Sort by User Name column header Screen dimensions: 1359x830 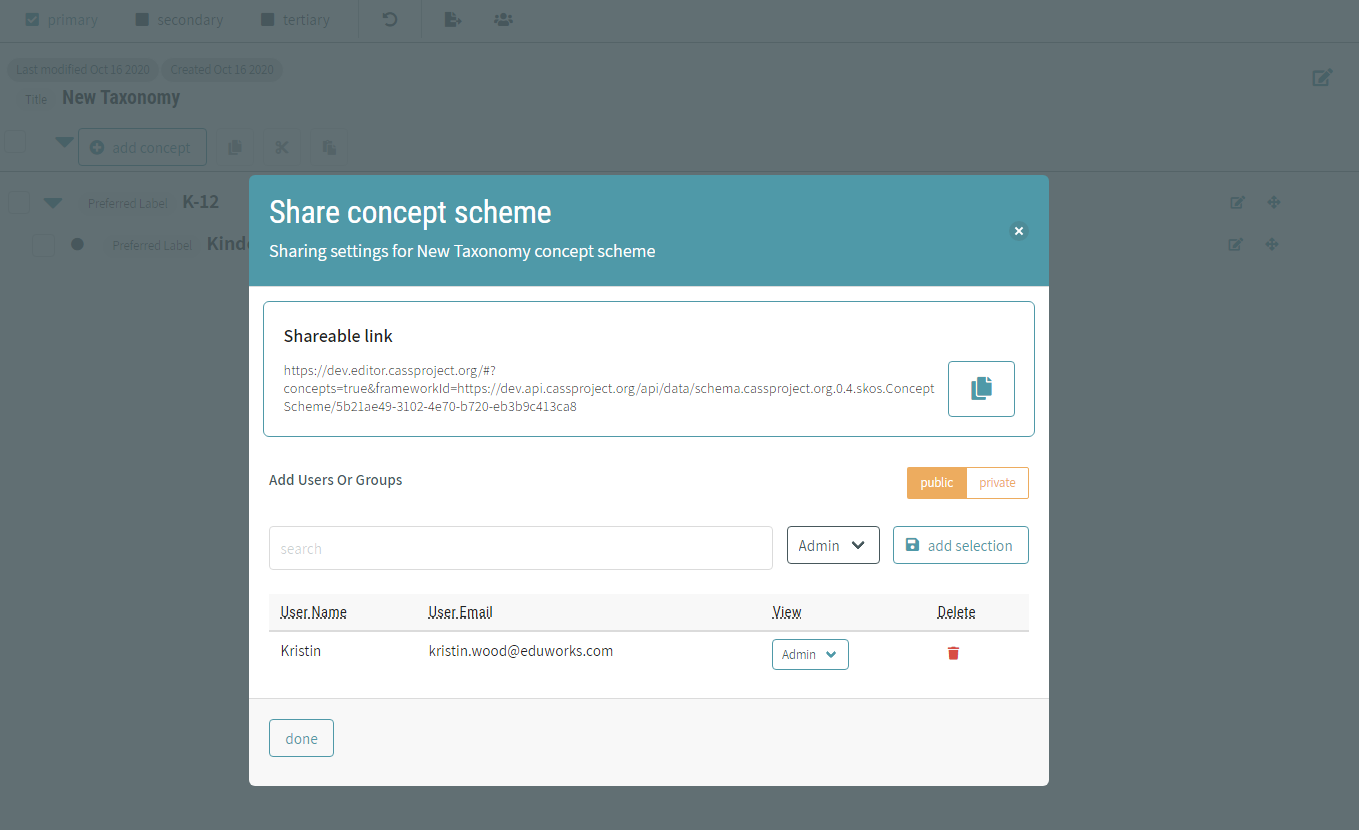click(314, 612)
